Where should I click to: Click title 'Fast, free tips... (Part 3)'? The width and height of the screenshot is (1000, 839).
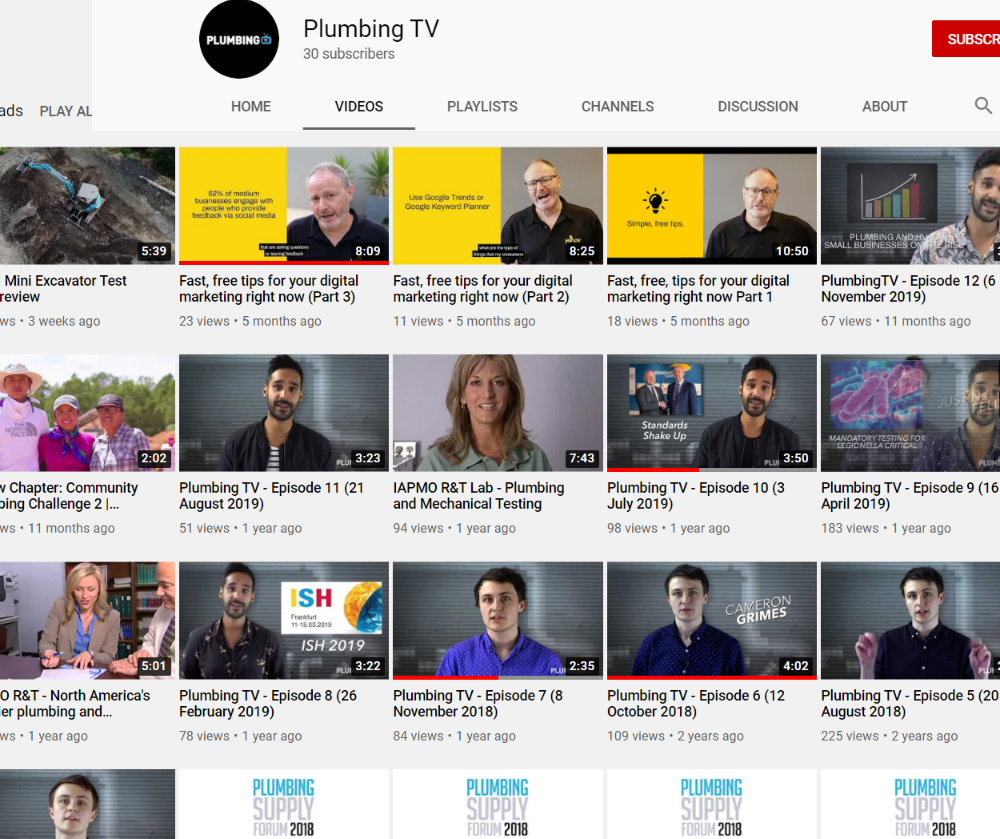268,289
